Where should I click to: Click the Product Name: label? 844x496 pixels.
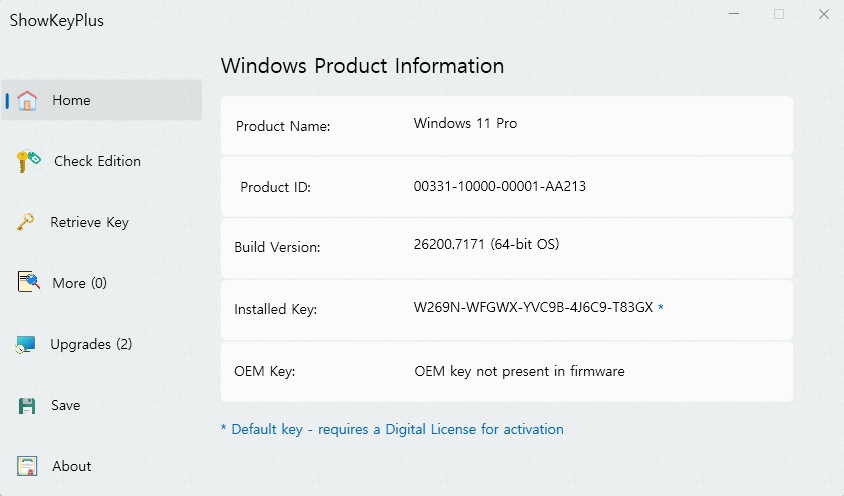[x=283, y=126]
